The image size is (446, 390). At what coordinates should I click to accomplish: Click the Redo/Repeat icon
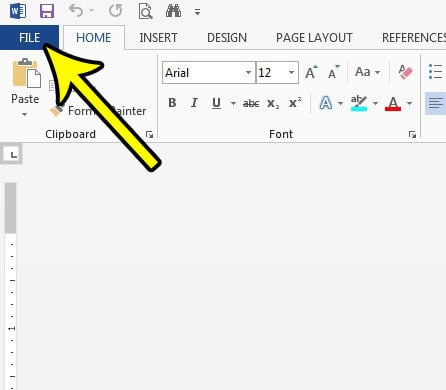tap(115, 11)
